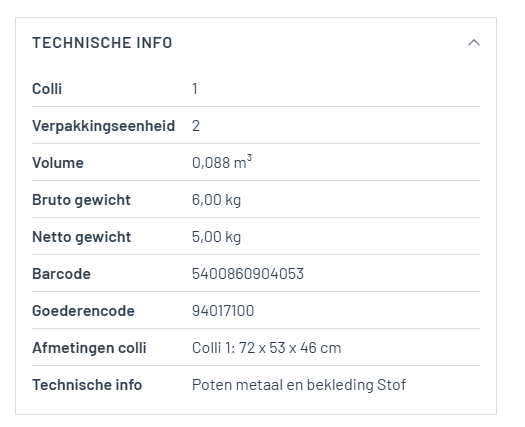
Task: Click the Colli value 1
Action: click(195, 89)
